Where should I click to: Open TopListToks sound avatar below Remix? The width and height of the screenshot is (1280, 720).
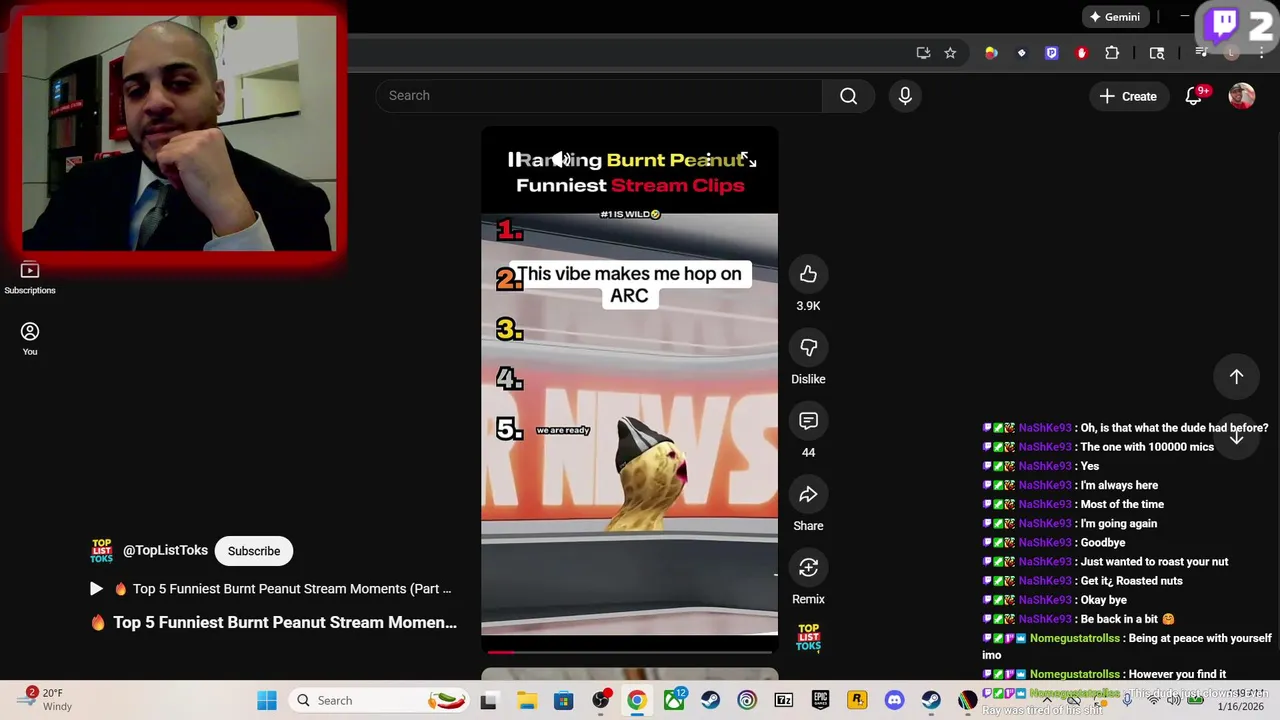(x=808, y=637)
